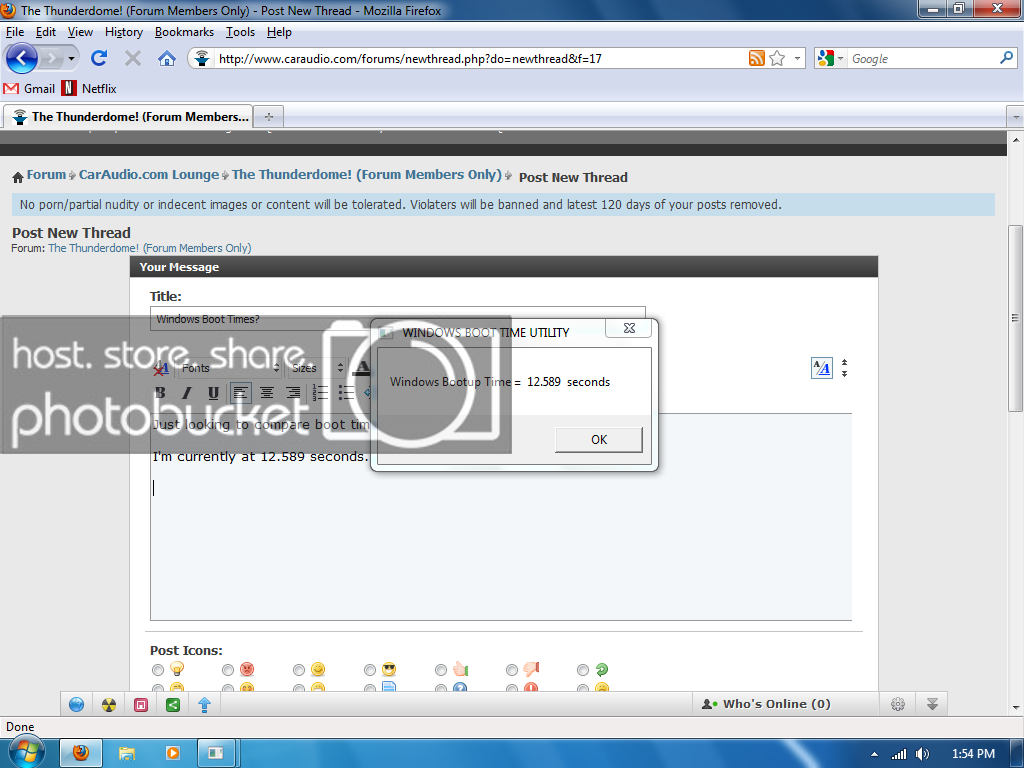Click in the message body text area
Image resolution: width=1024 pixels, height=768 pixels.
(x=501, y=517)
